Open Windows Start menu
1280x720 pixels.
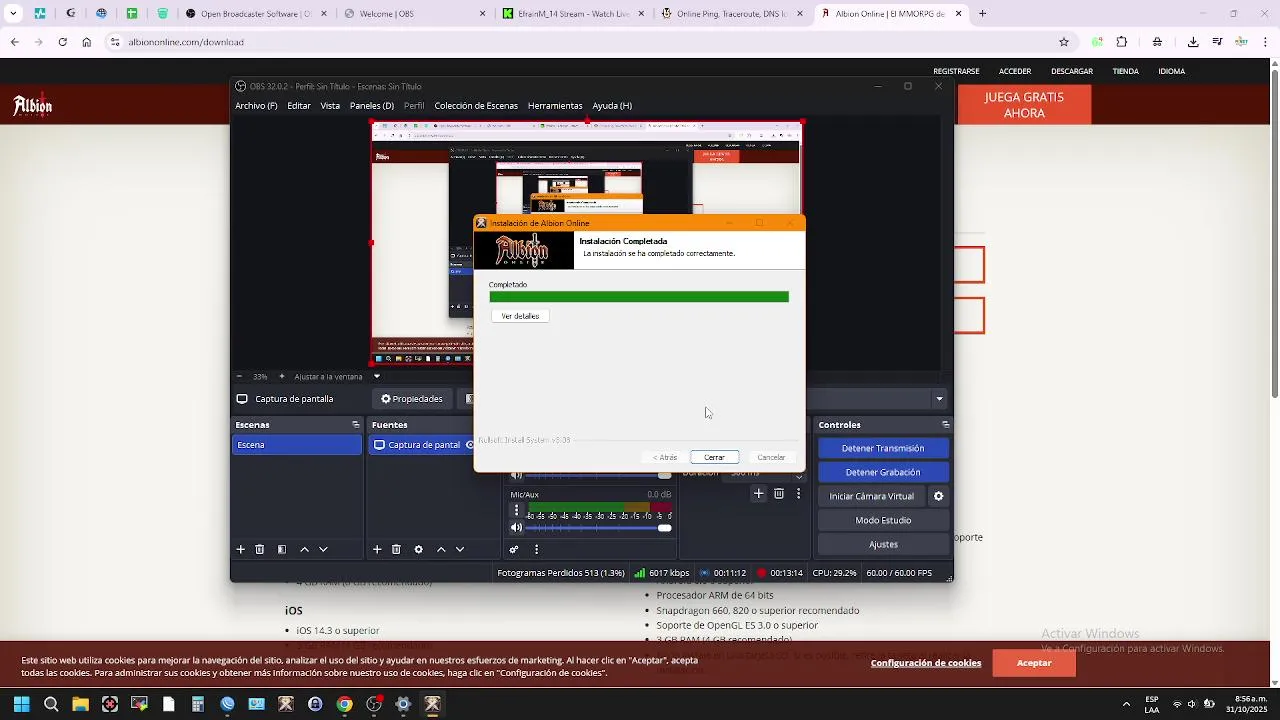pos(21,704)
